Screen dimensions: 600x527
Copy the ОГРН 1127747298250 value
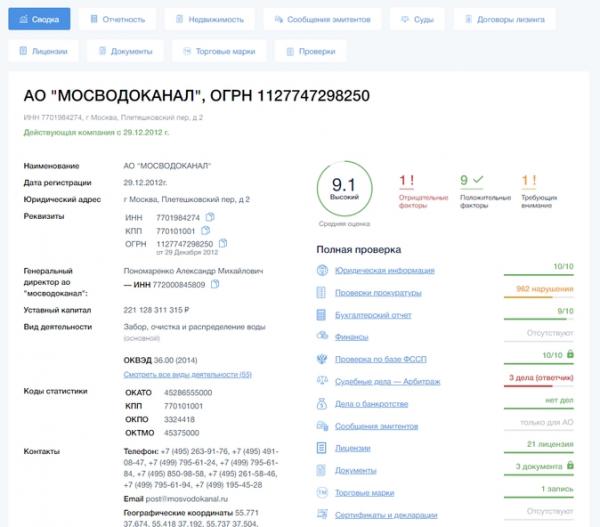pyautogui.click(x=223, y=243)
